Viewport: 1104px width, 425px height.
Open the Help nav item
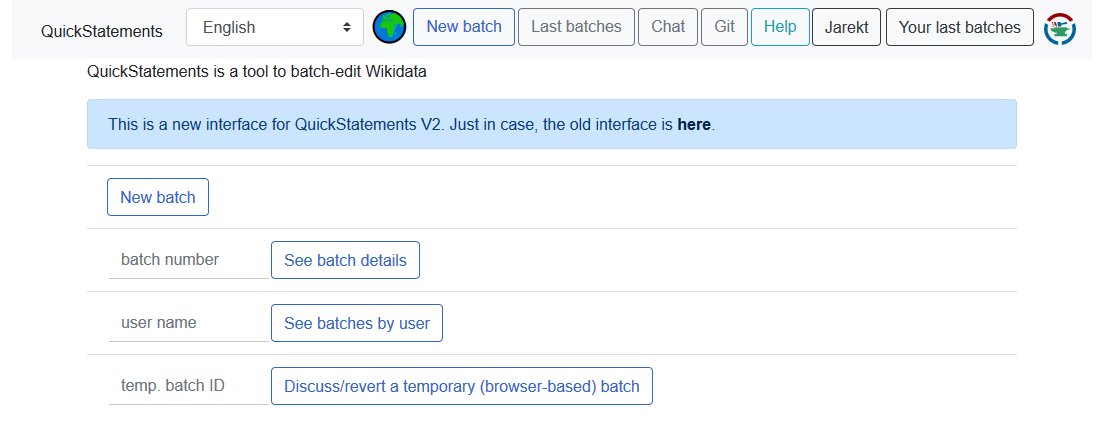[x=780, y=27]
